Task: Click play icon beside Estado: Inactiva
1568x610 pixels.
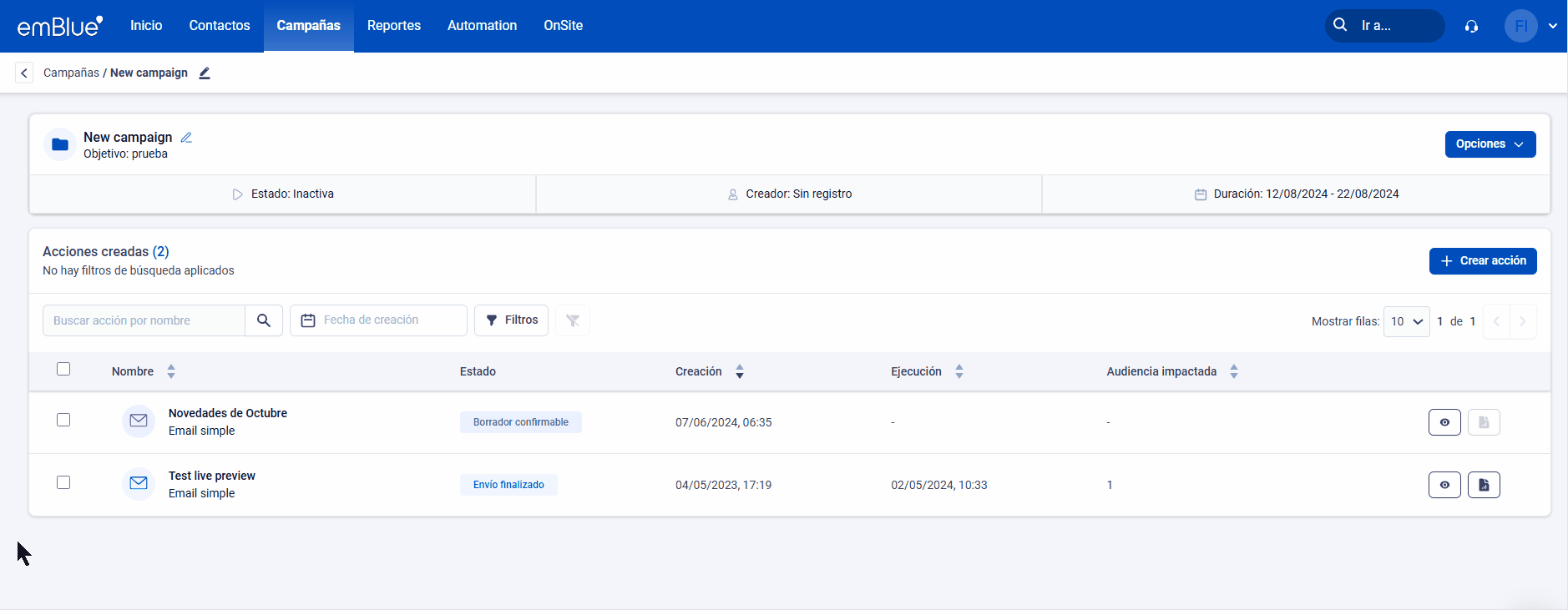Action: pos(238,194)
